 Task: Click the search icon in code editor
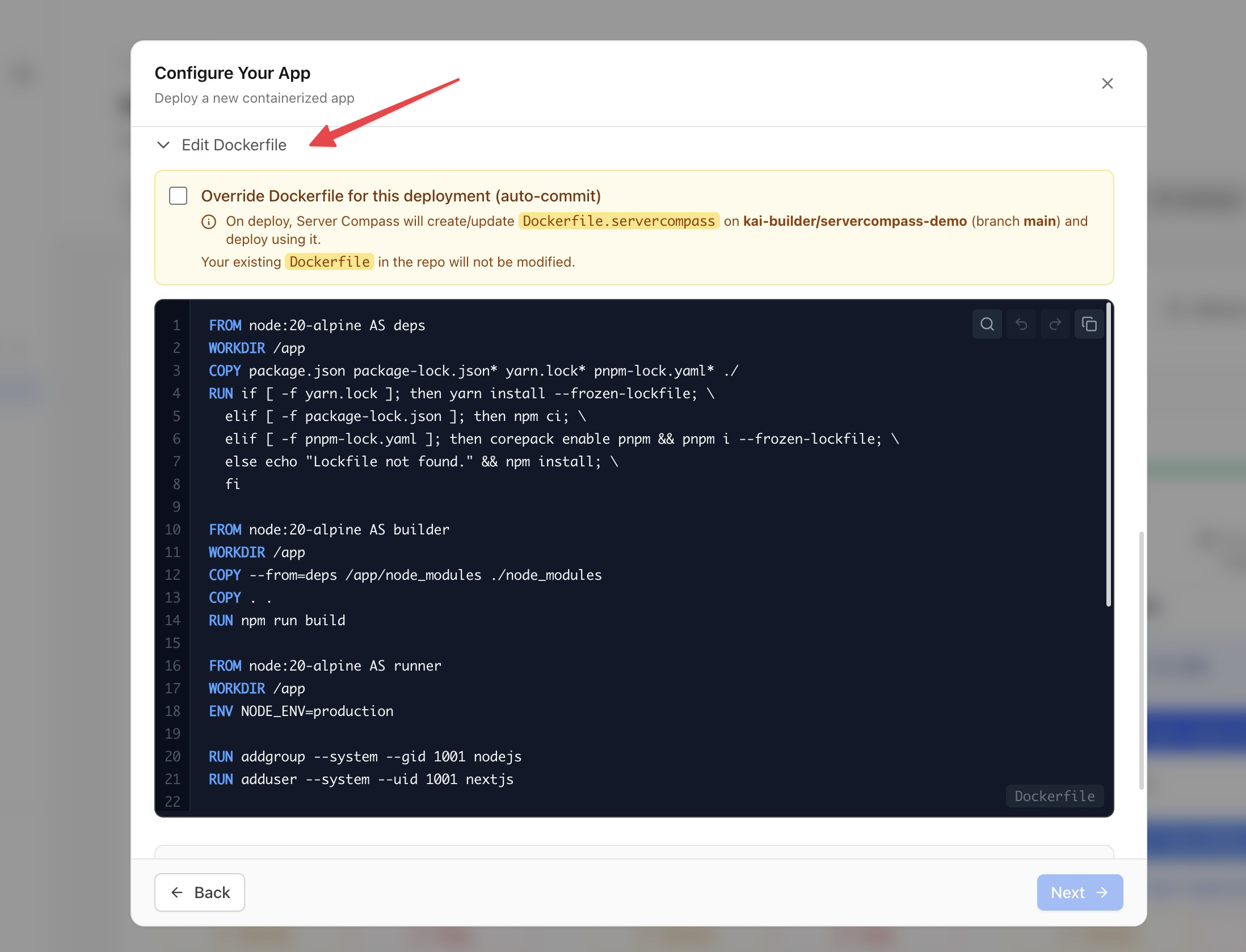tap(987, 324)
